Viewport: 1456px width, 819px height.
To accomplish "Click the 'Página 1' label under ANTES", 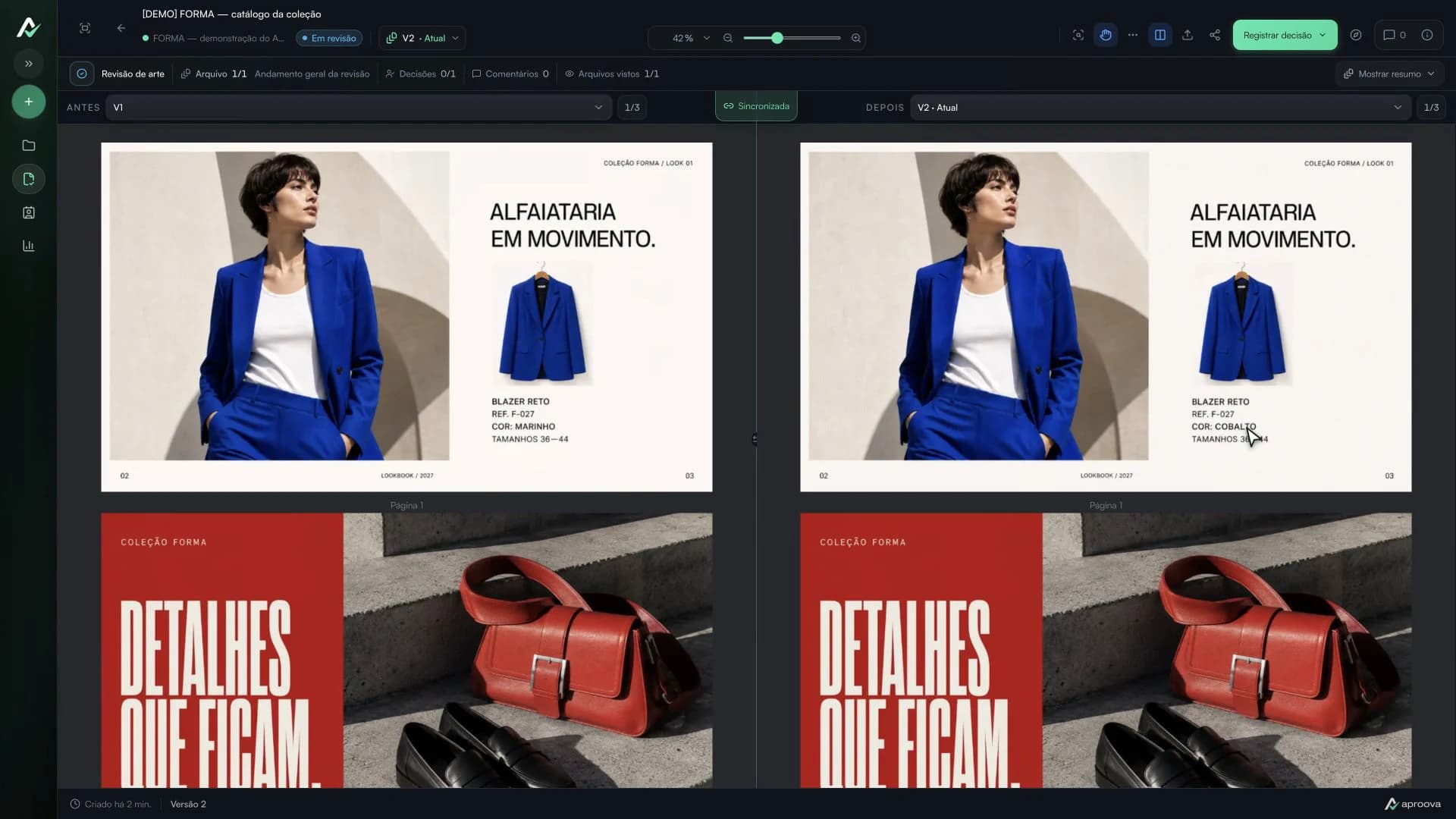I will tap(406, 505).
